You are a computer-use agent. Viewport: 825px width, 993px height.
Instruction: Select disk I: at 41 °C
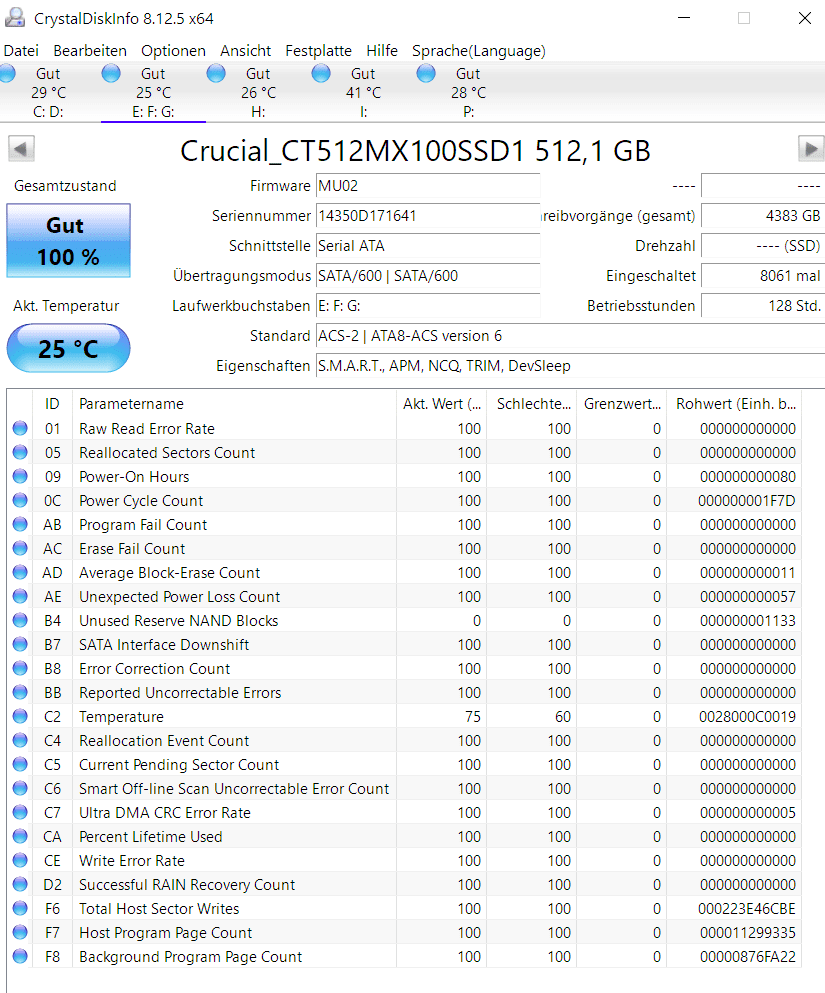pos(363,92)
